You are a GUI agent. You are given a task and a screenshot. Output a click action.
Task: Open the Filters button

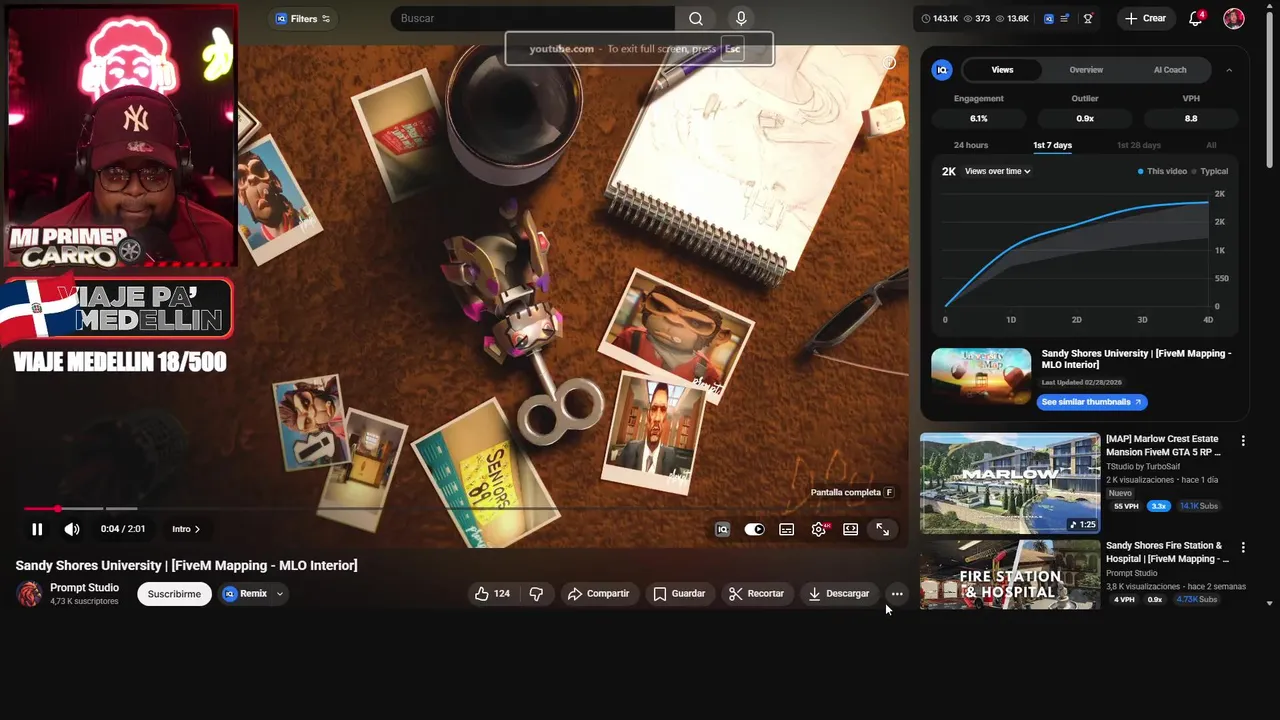pyautogui.click(x=303, y=18)
